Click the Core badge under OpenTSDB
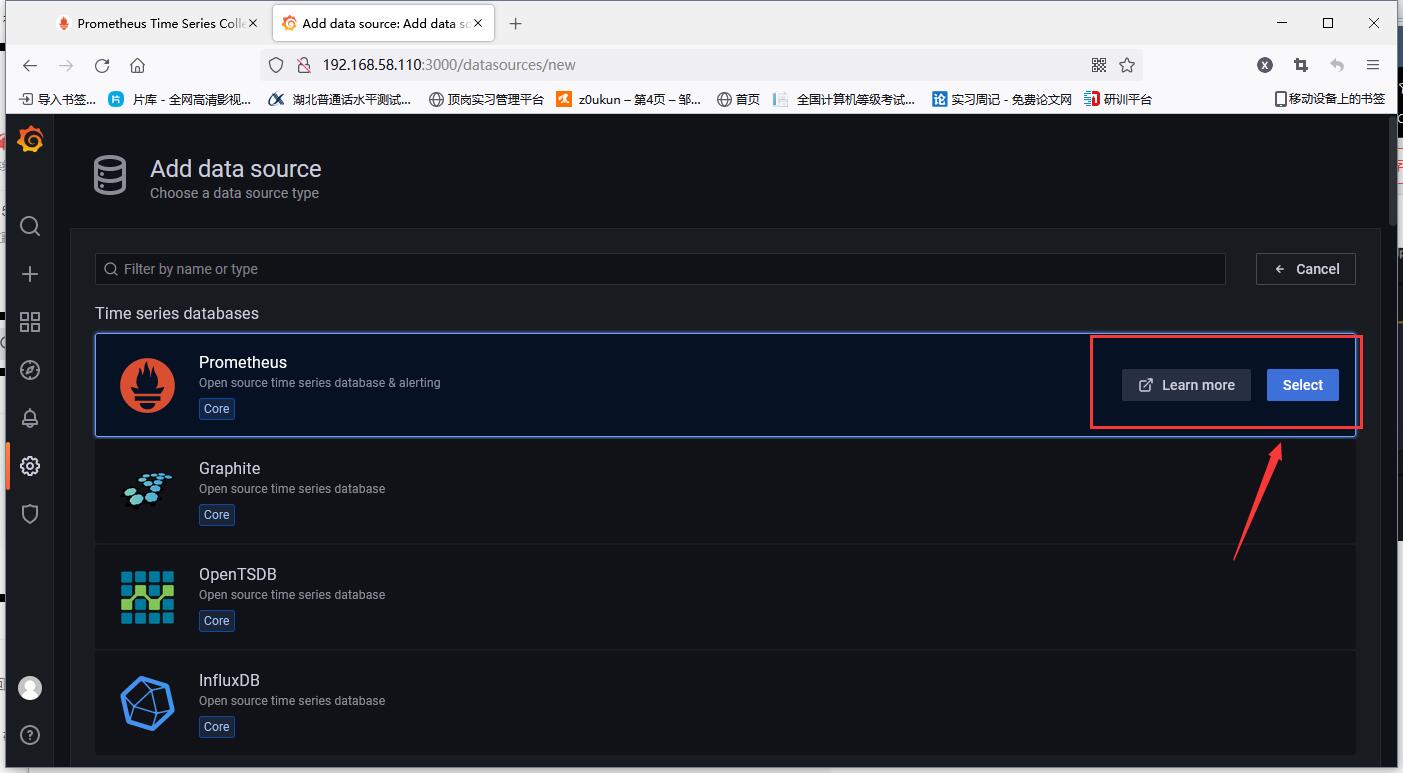Image resolution: width=1403 pixels, height=773 pixels. pos(217,621)
